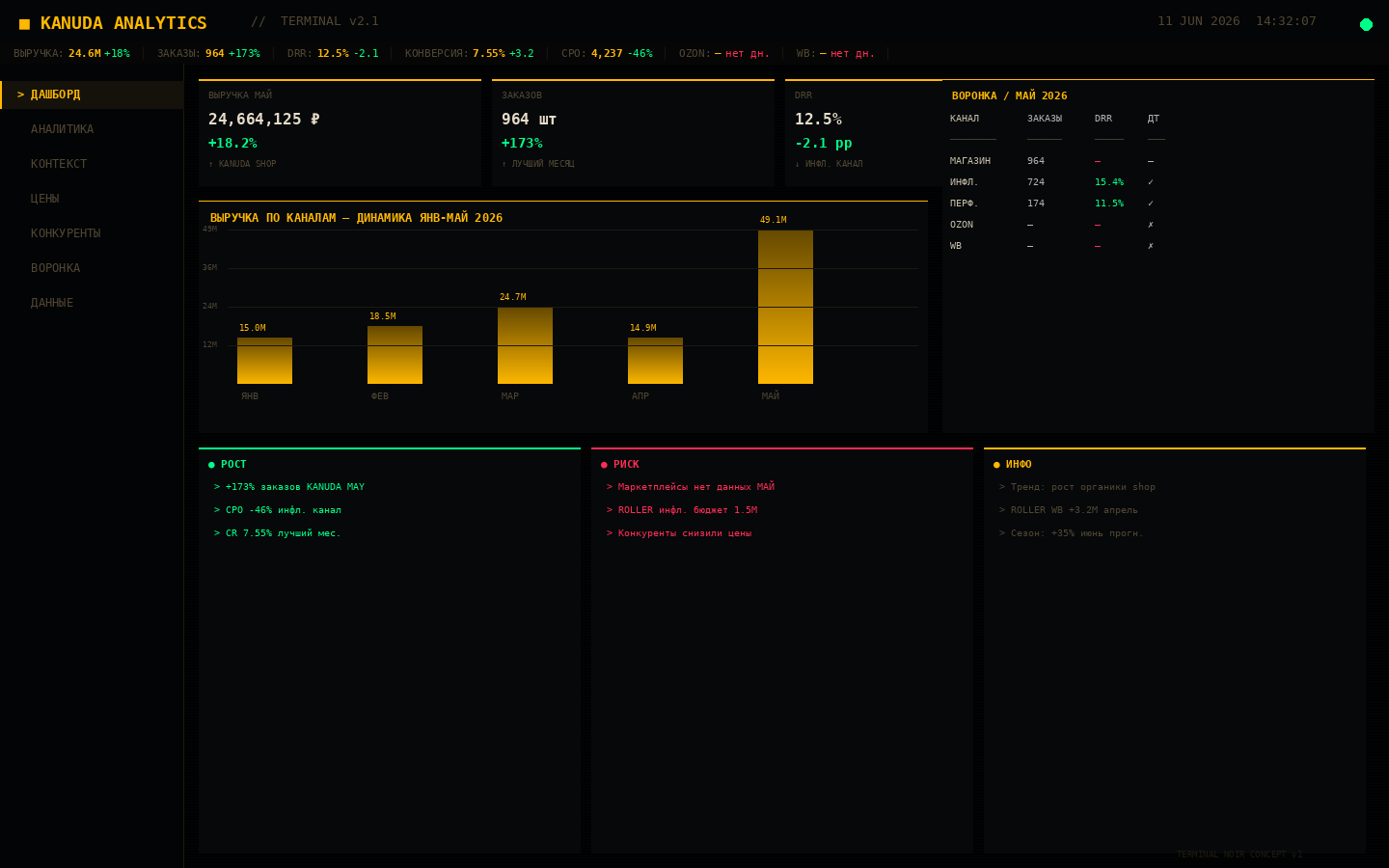The height and width of the screenshot is (868, 1389).
Task: Select the МАЙ 49.1M revenue bar
Action: coord(785,307)
